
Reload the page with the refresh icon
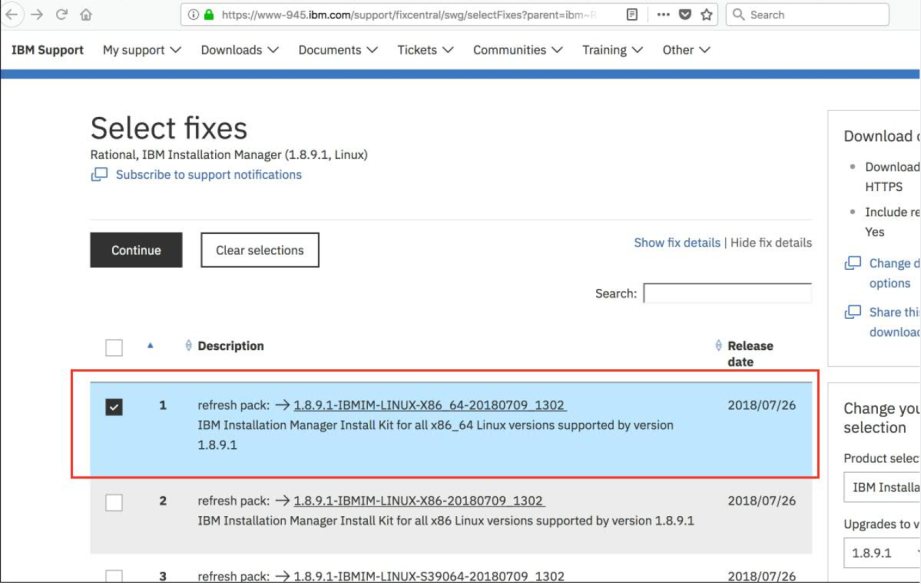62,16
